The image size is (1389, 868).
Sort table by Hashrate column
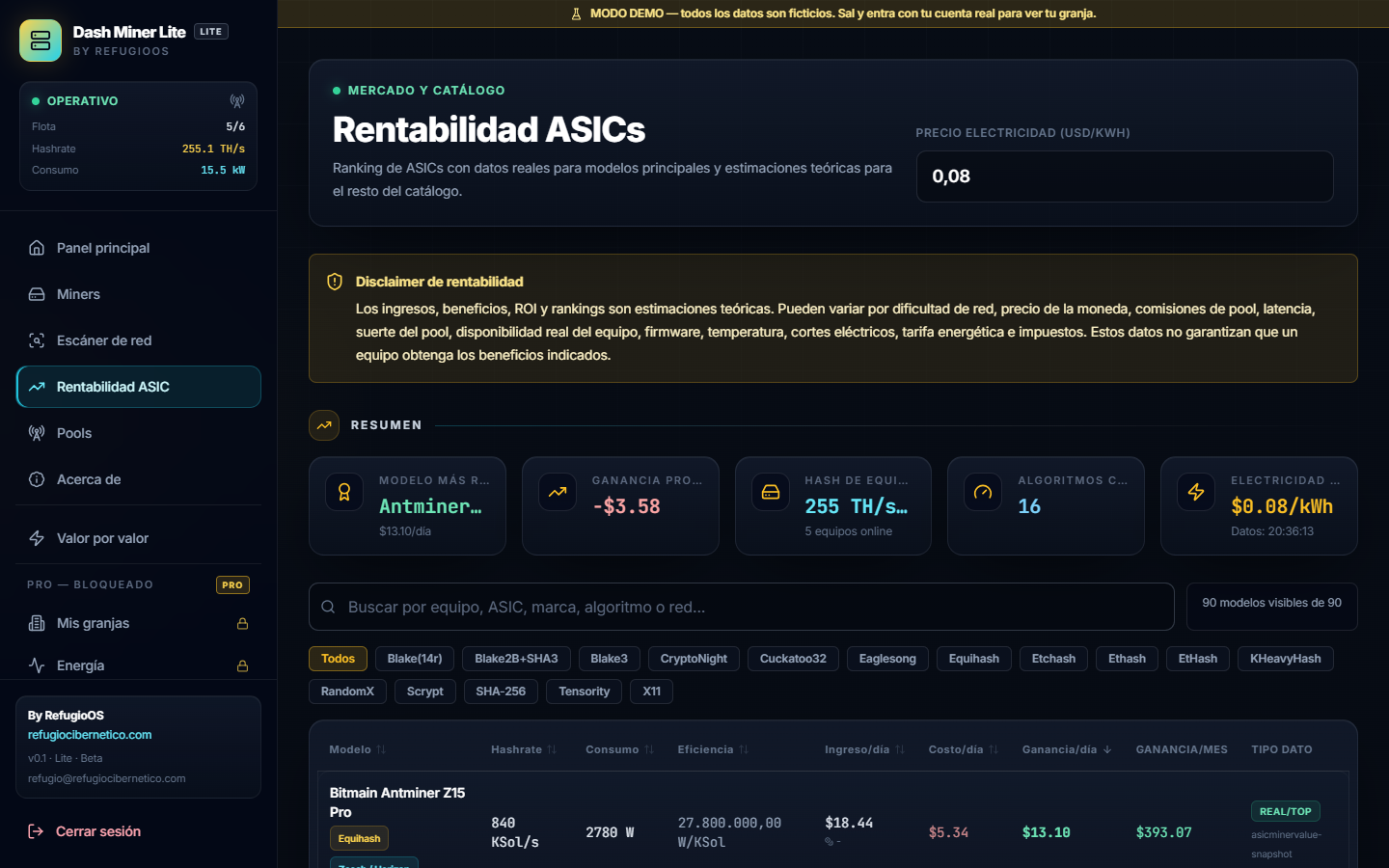click(x=524, y=749)
